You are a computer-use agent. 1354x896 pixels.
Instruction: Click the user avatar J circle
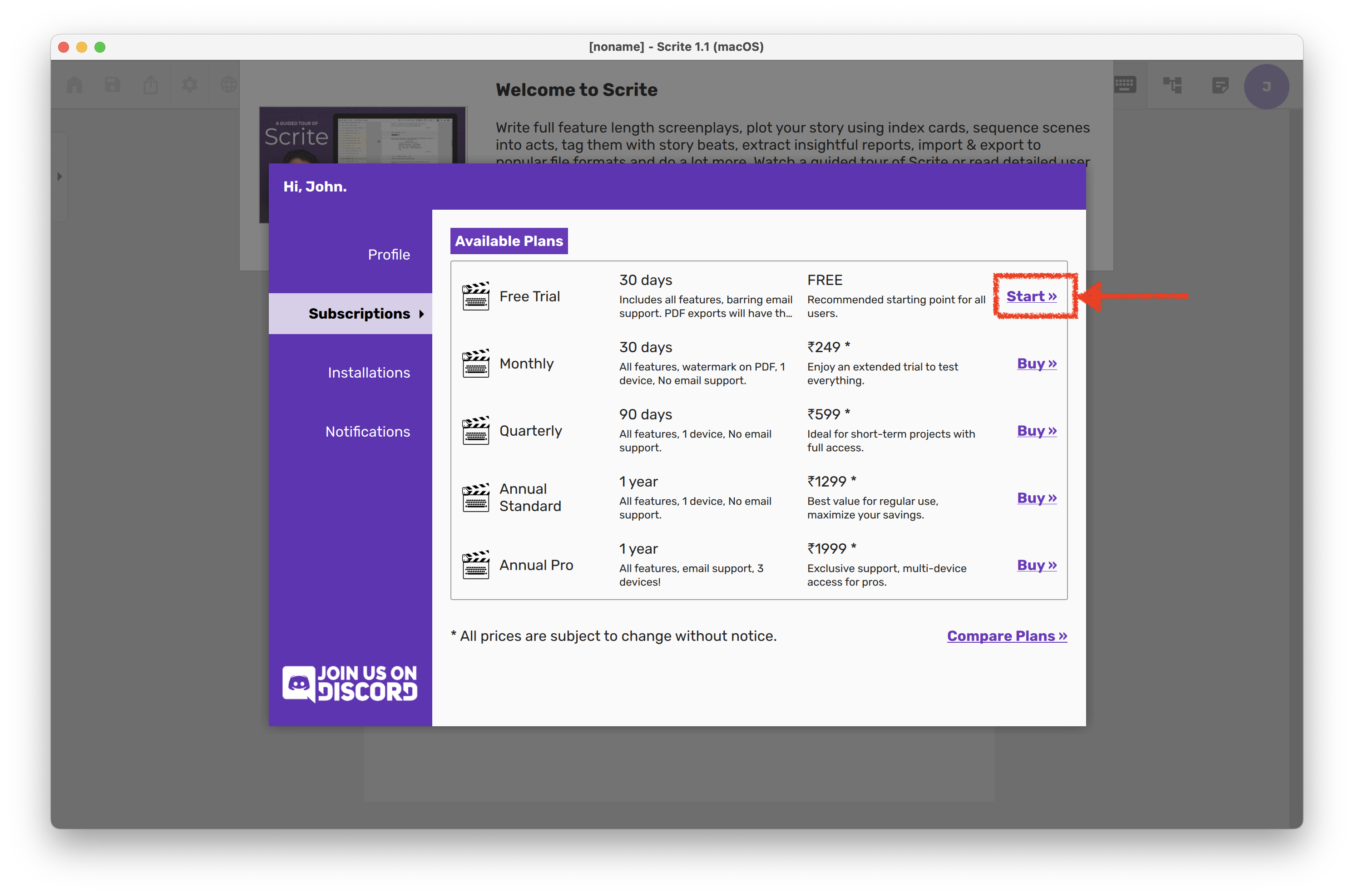1266,86
